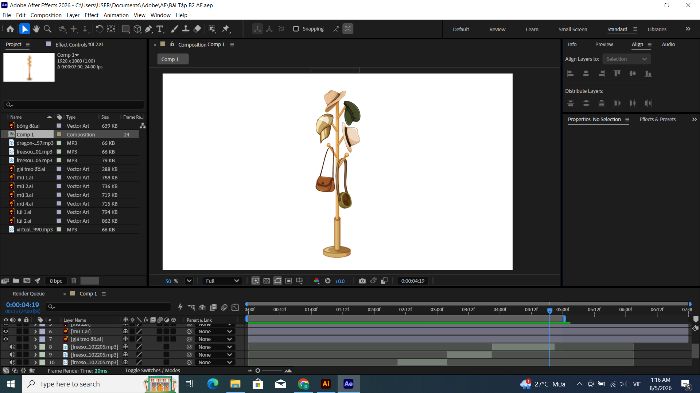Screen dimensions: 700x393
Task: Switch to the Effects & Presets tab
Action: coord(658,119)
